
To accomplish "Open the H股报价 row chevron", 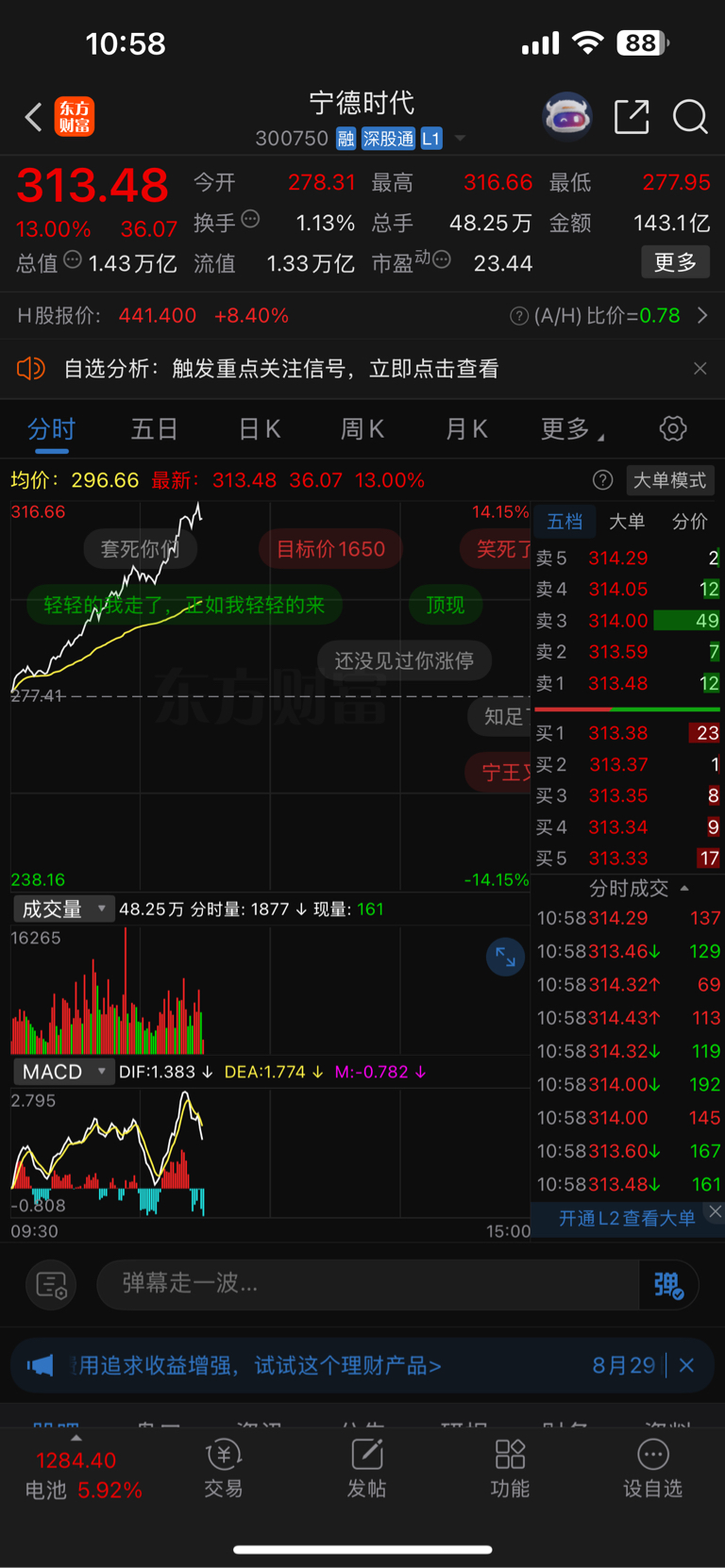I will click(702, 315).
